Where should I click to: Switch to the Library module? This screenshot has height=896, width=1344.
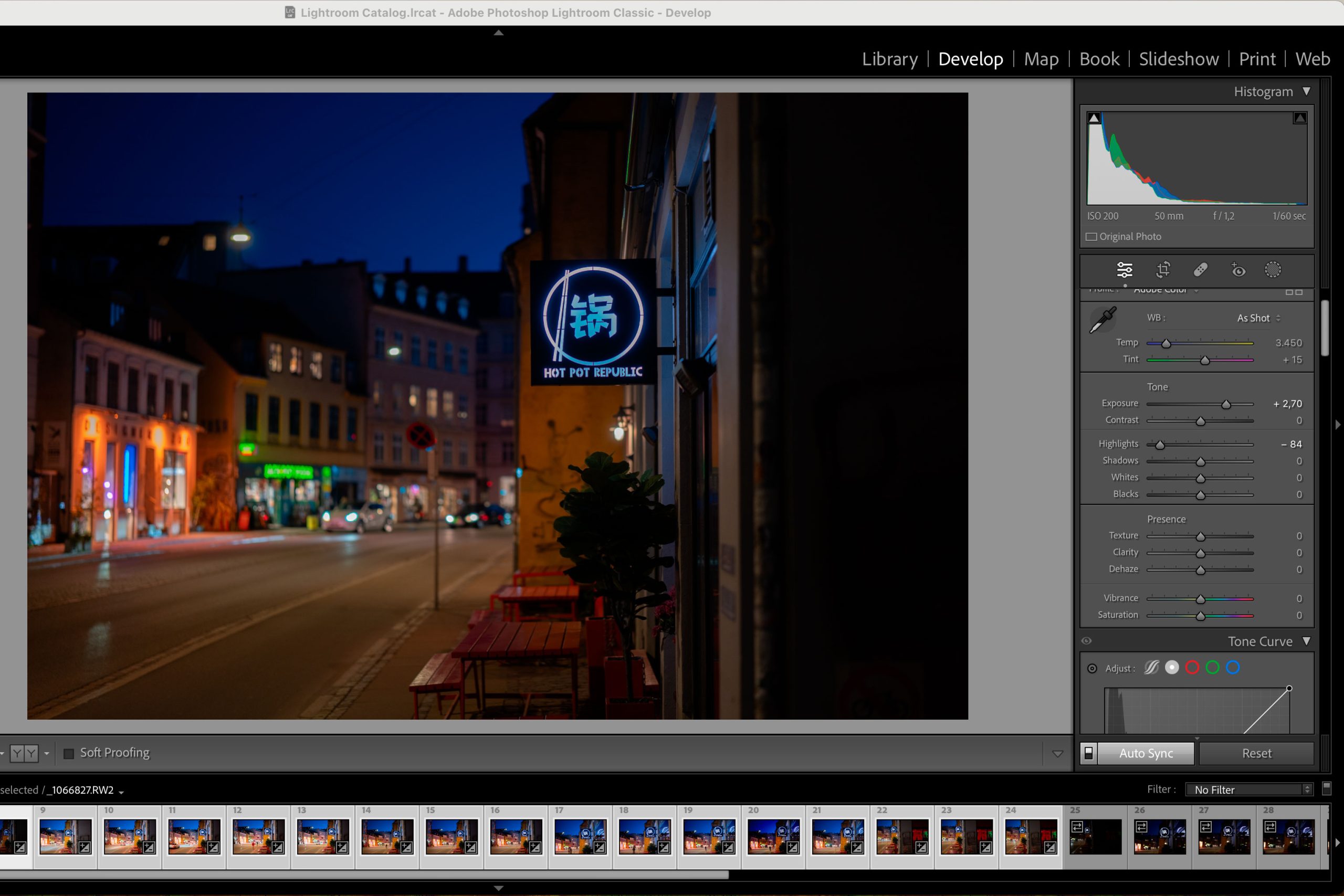click(x=890, y=59)
